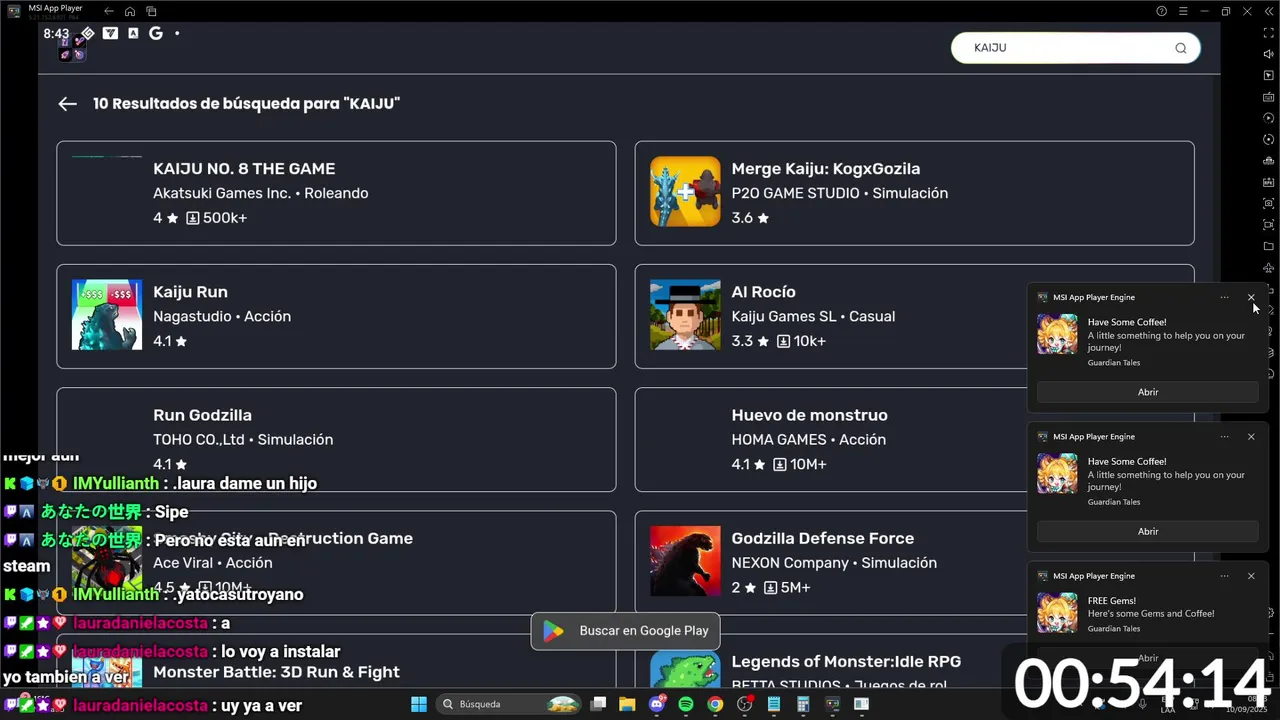Open OBS Studio from the taskbar
Screen dimensions: 1280x720
coord(745,704)
